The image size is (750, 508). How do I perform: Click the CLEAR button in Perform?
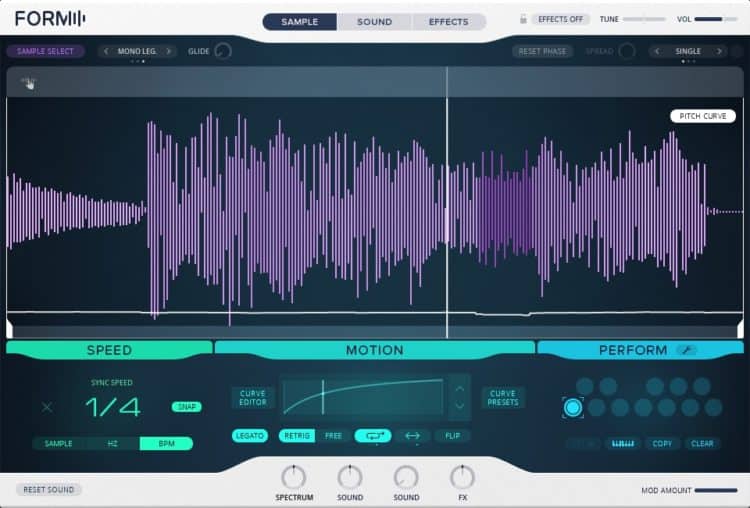coord(702,443)
